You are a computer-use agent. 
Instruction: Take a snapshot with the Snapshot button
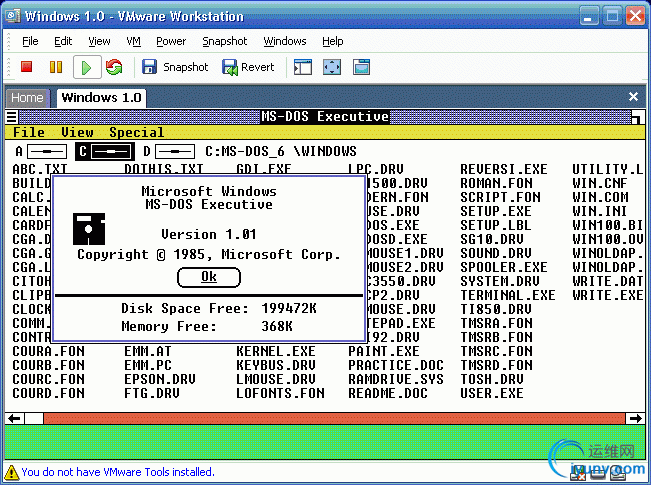tap(175, 67)
